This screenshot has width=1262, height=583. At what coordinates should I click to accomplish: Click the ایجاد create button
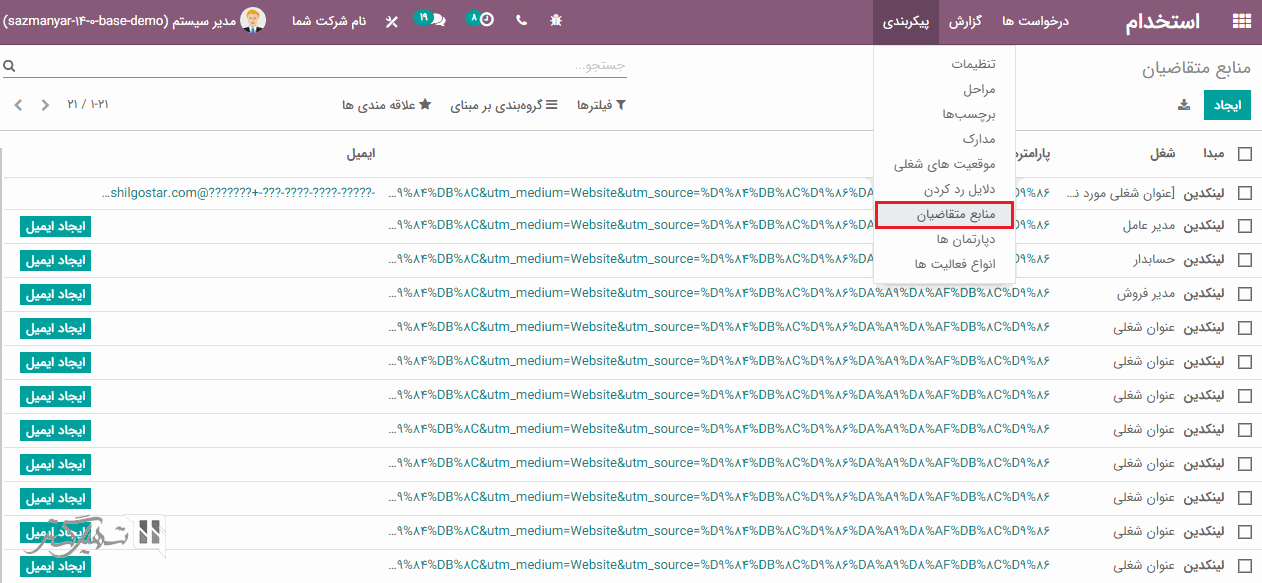pyautogui.click(x=1227, y=105)
